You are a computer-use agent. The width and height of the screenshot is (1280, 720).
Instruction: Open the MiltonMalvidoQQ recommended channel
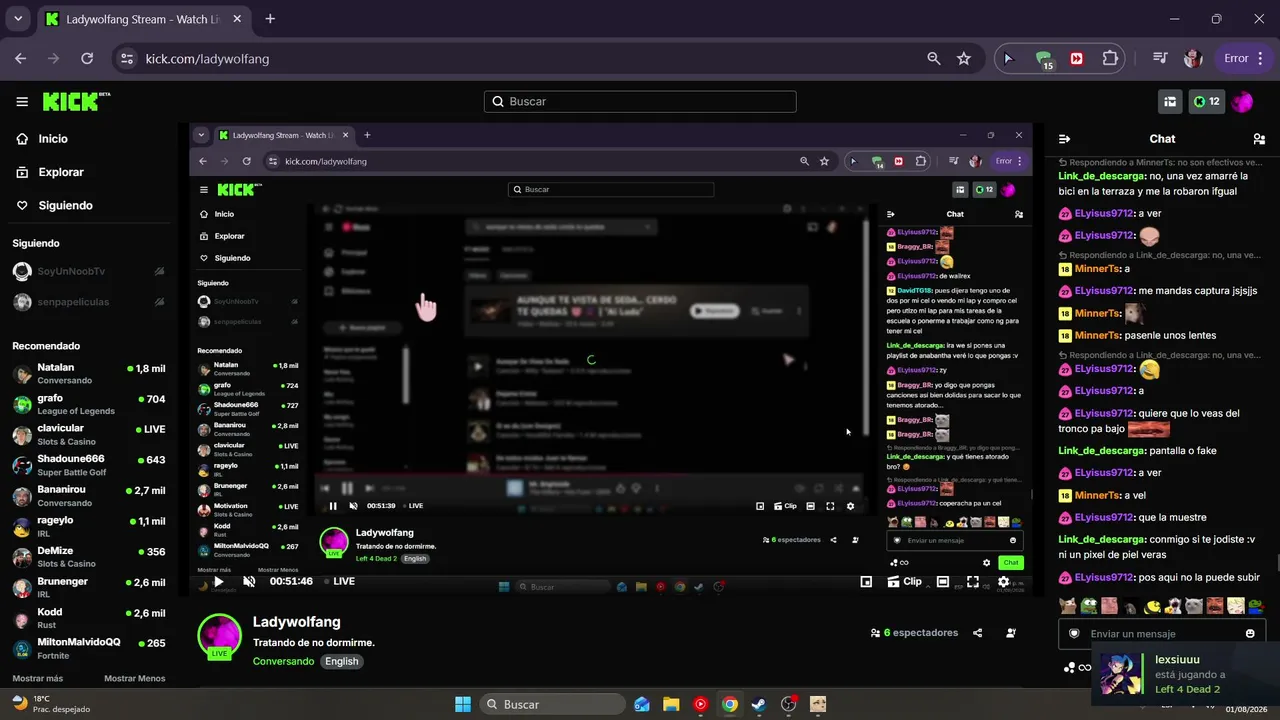pyautogui.click(x=89, y=649)
